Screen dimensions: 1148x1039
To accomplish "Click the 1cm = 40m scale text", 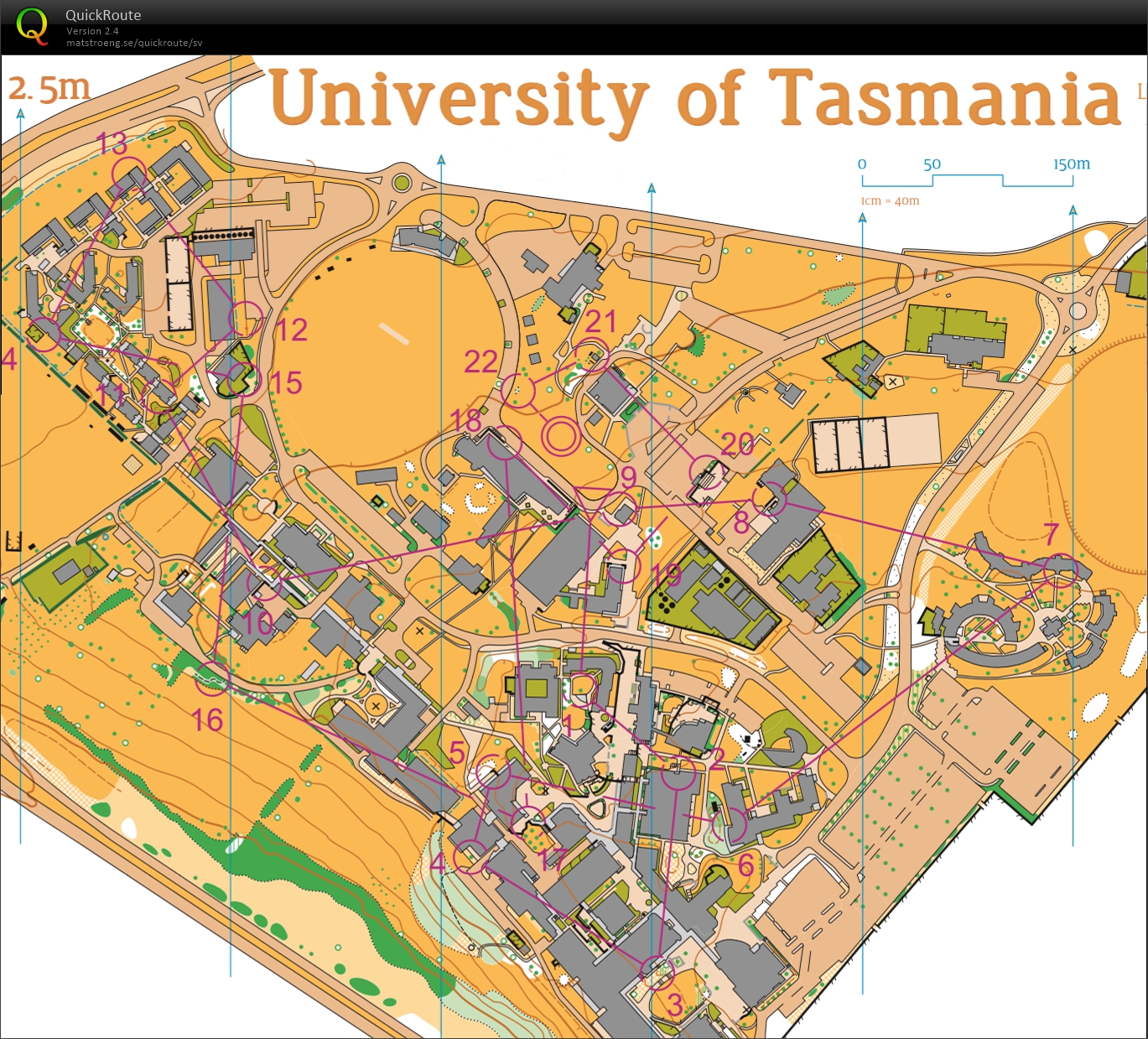I will (890, 201).
